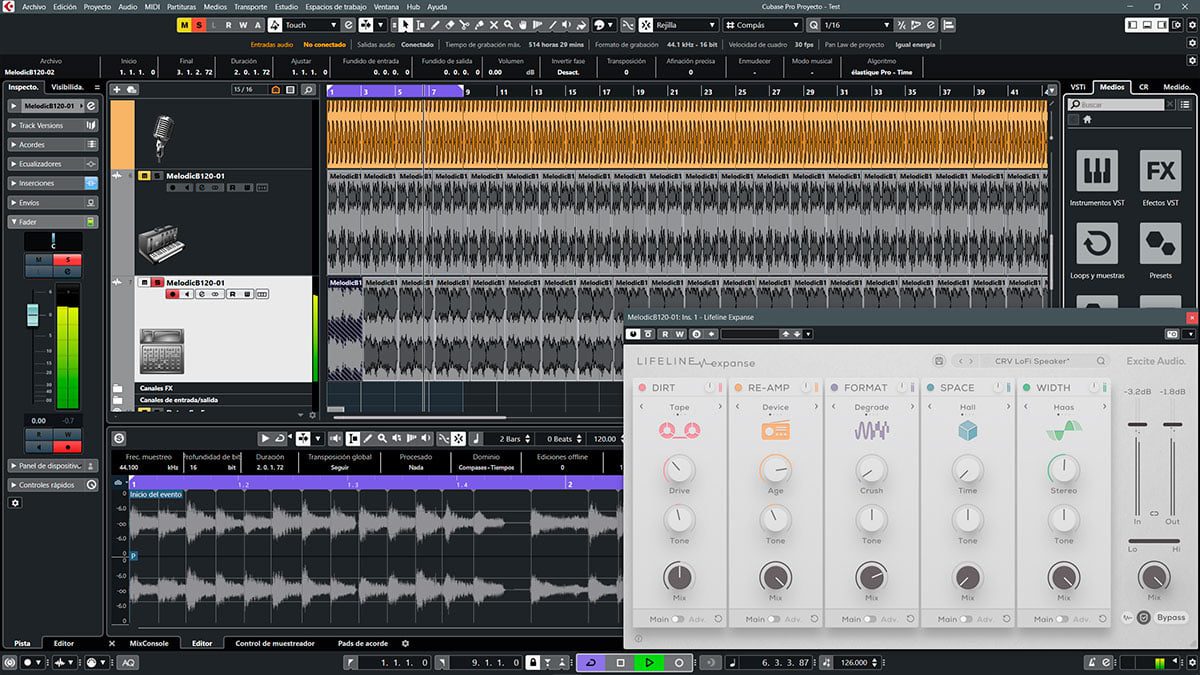
Task: Select the Draw pencil tool
Action: [435, 25]
